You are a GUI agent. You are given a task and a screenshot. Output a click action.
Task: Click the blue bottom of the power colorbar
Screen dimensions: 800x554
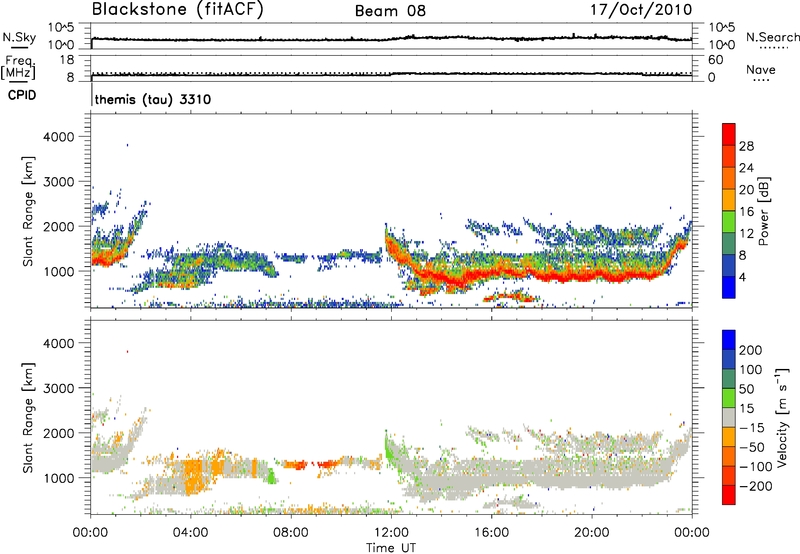pyautogui.click(x=729, y=287)
